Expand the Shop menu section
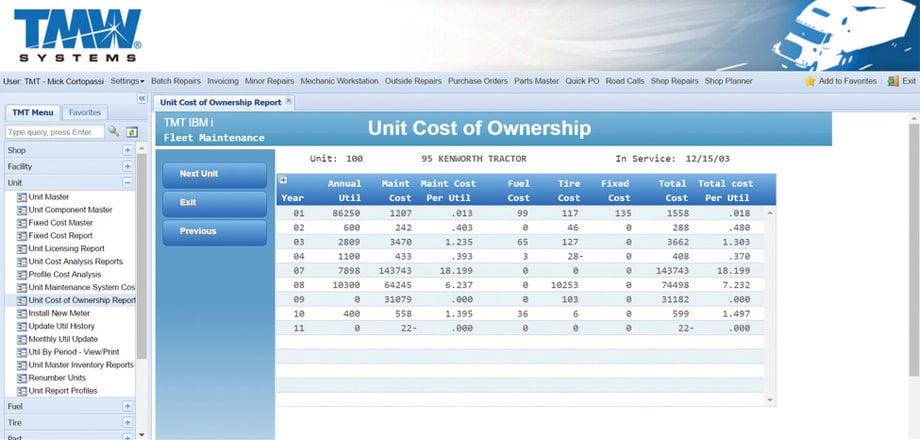920x440 pixels. click(127, 150)
